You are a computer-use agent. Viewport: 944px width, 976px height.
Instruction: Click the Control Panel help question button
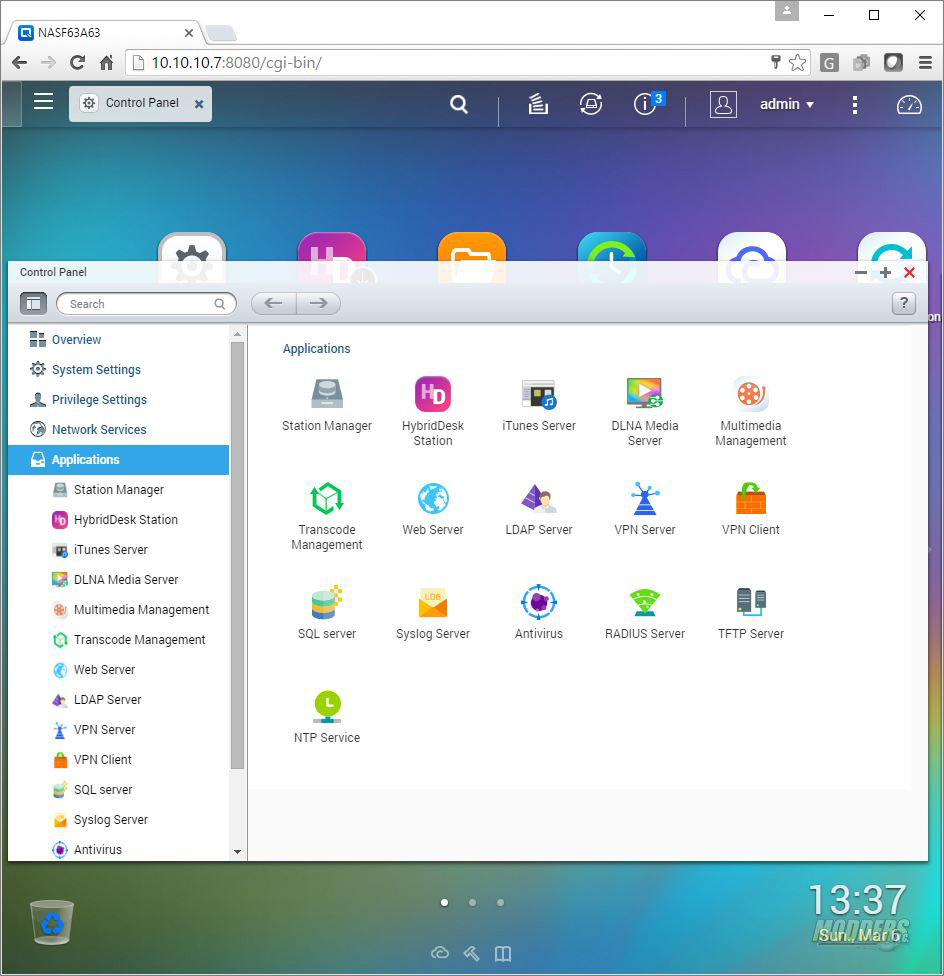[x=904, y=304]
